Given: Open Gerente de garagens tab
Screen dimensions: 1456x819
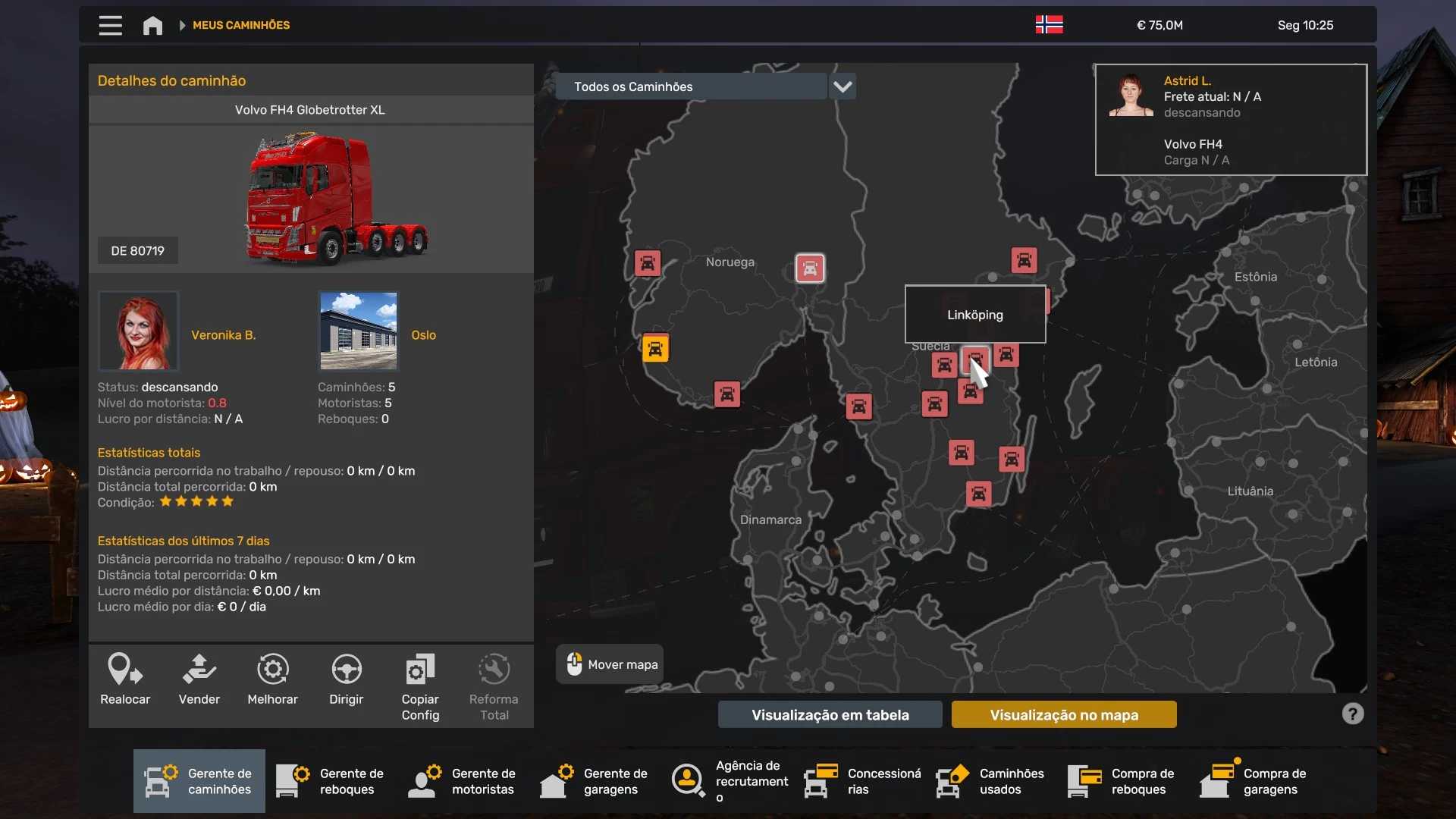Looking at the screenshot, I should (x=595, y=781).
